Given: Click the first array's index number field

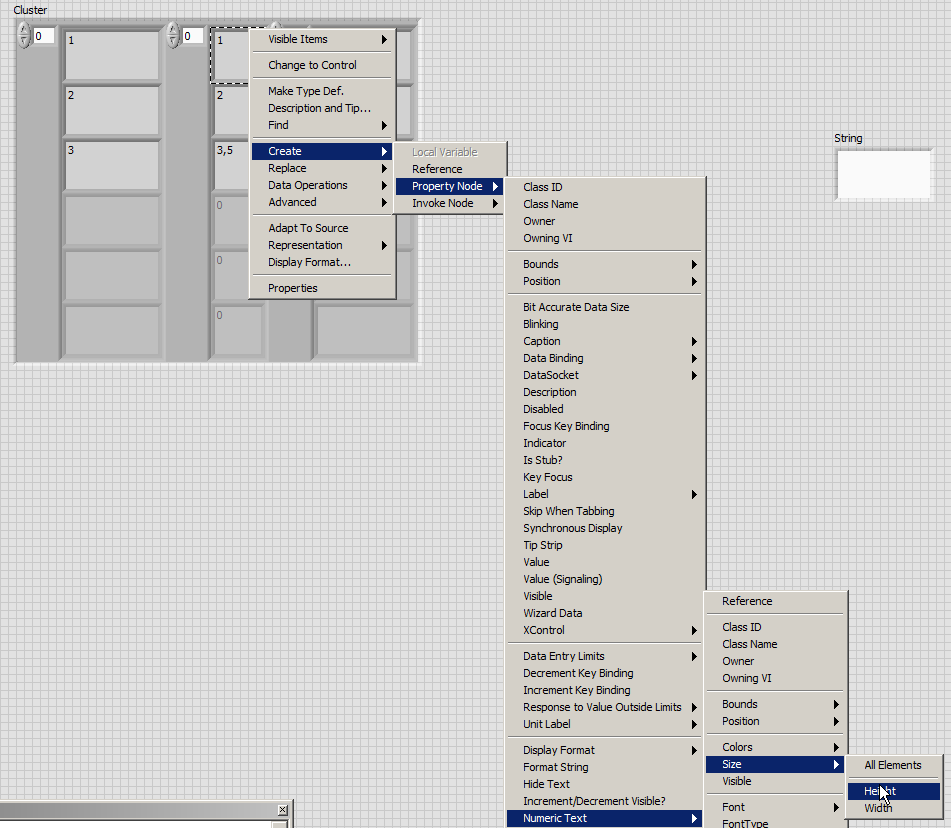Looking at the screenshot, I should [x=44, y=36].
